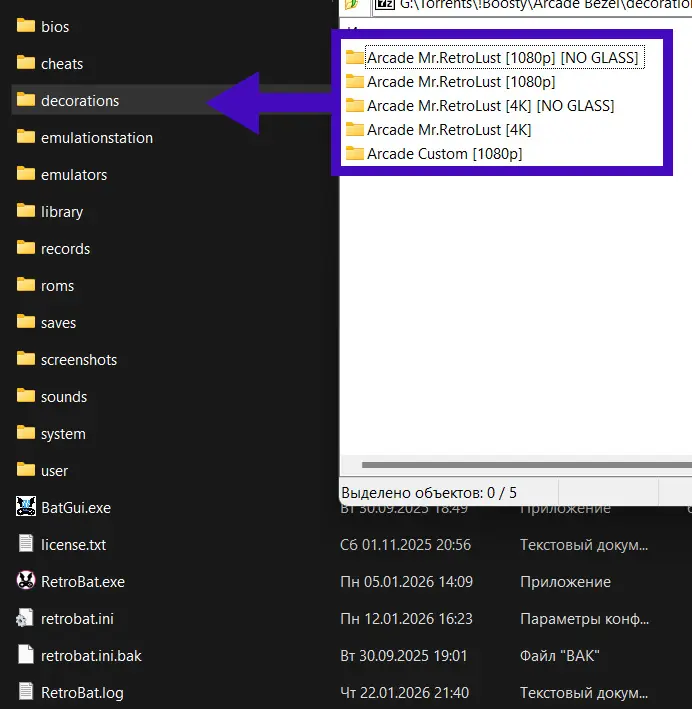Open the RetroBat.log file

click(x=82, y=693)
